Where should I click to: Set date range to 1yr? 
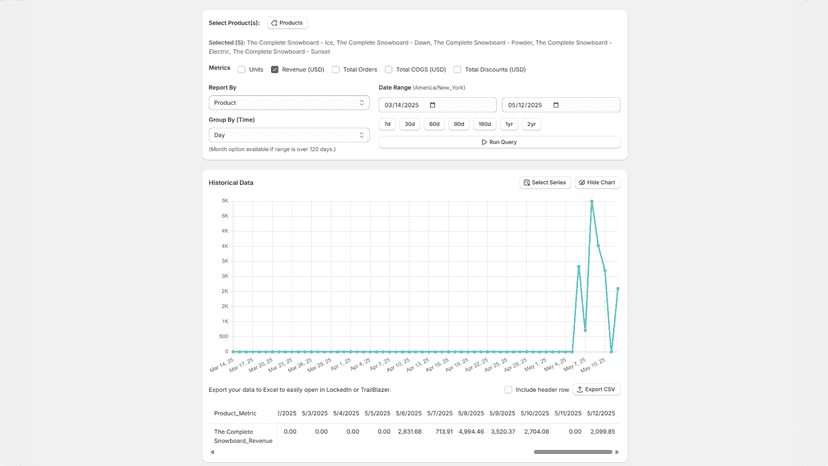[509, 124]
